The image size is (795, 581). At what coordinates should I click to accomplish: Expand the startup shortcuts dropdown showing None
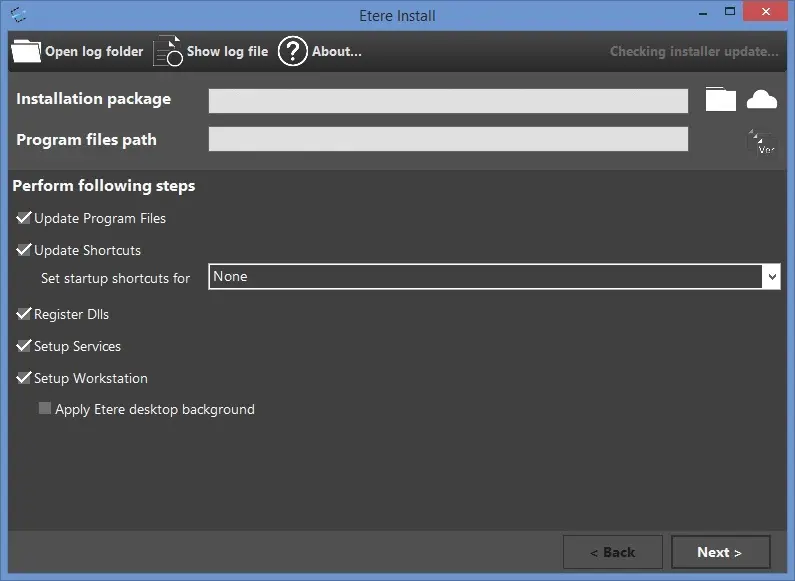coord(770,277)
